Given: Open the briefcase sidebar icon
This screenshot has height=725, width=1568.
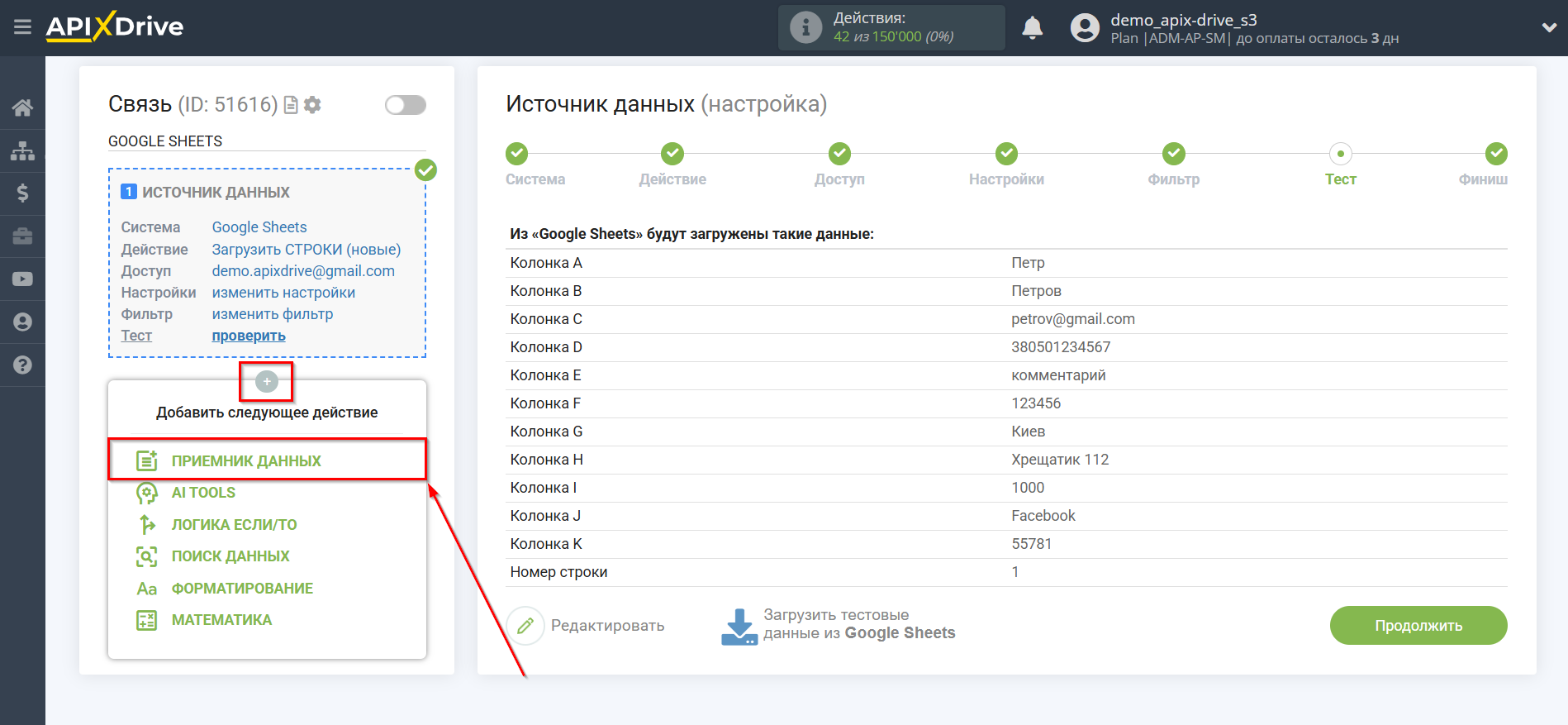Looking at the screenshot, I should tap(22, 236).
